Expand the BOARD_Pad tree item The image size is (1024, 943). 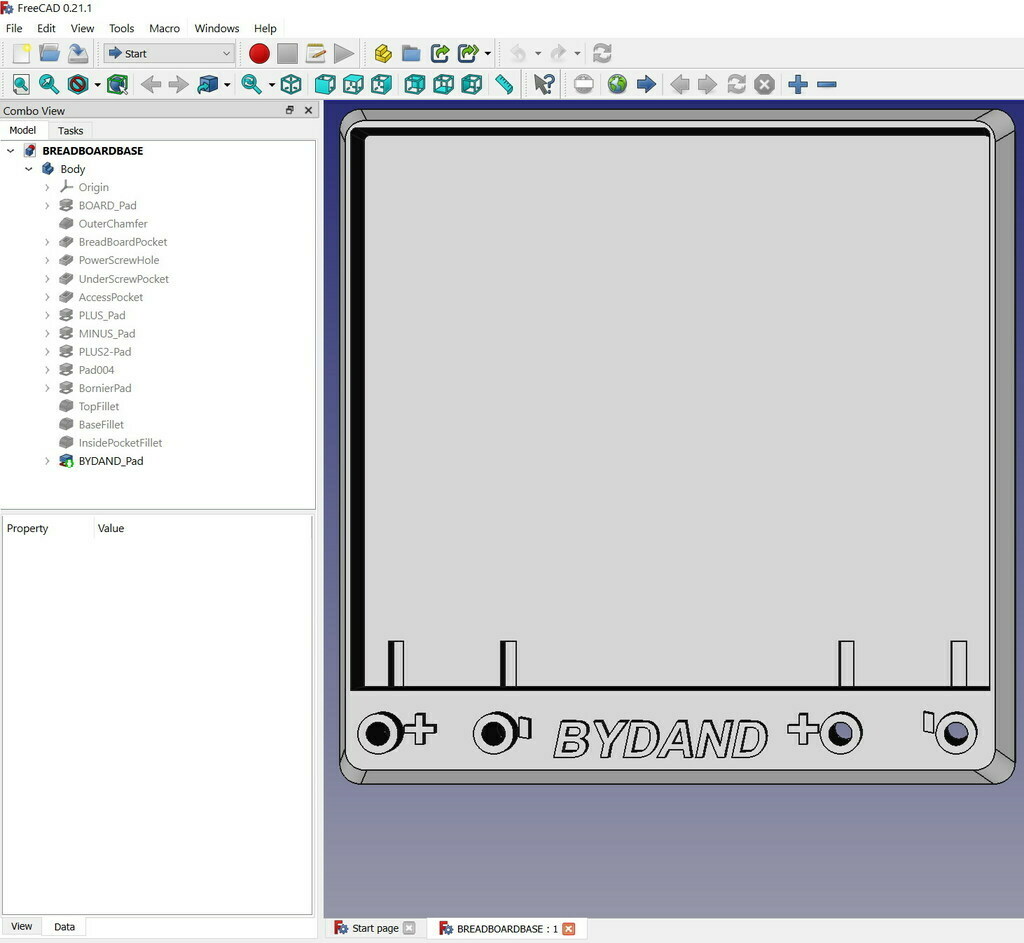click(x=47, y=206)
